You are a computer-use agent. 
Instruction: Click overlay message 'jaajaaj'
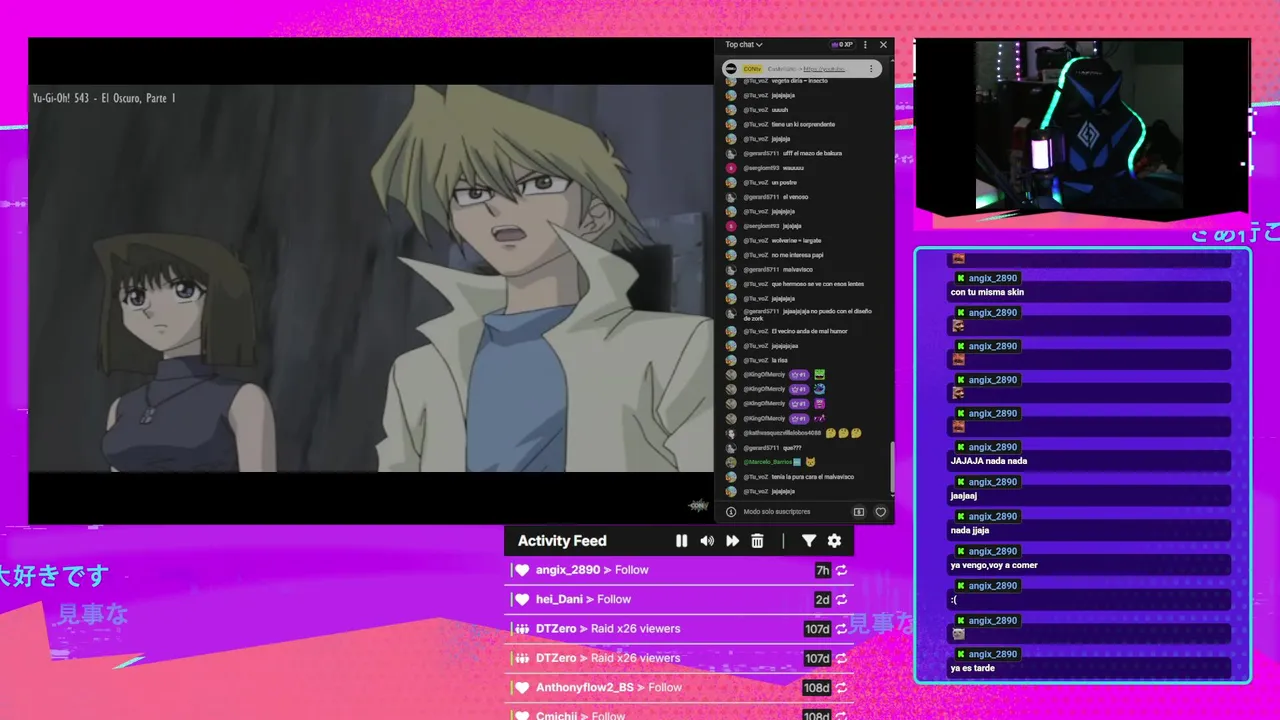[963, 496]
